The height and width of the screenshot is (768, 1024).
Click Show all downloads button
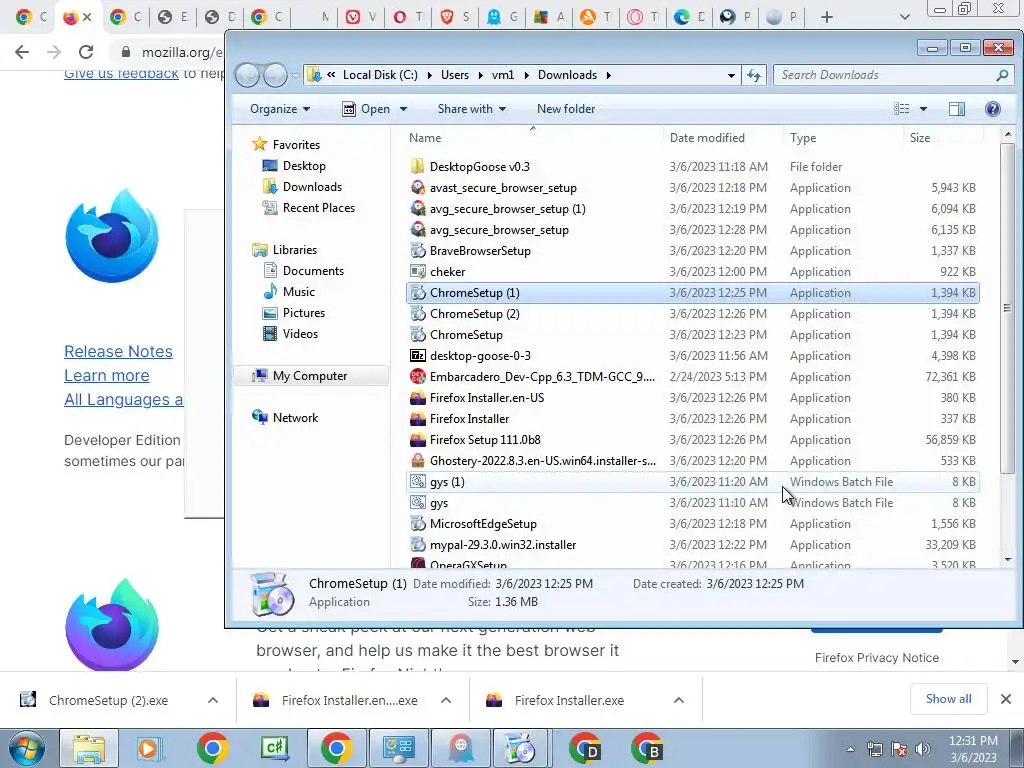(948, 699)
